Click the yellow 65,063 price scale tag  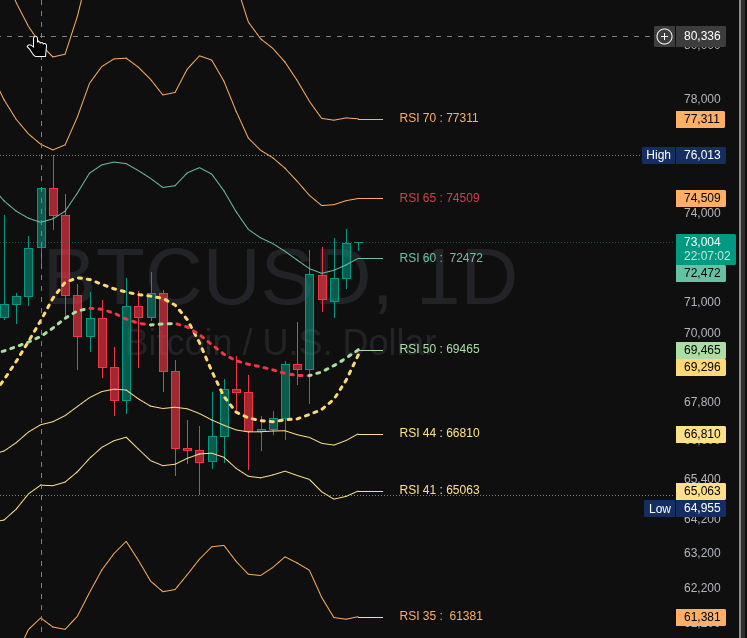(701, 491)
